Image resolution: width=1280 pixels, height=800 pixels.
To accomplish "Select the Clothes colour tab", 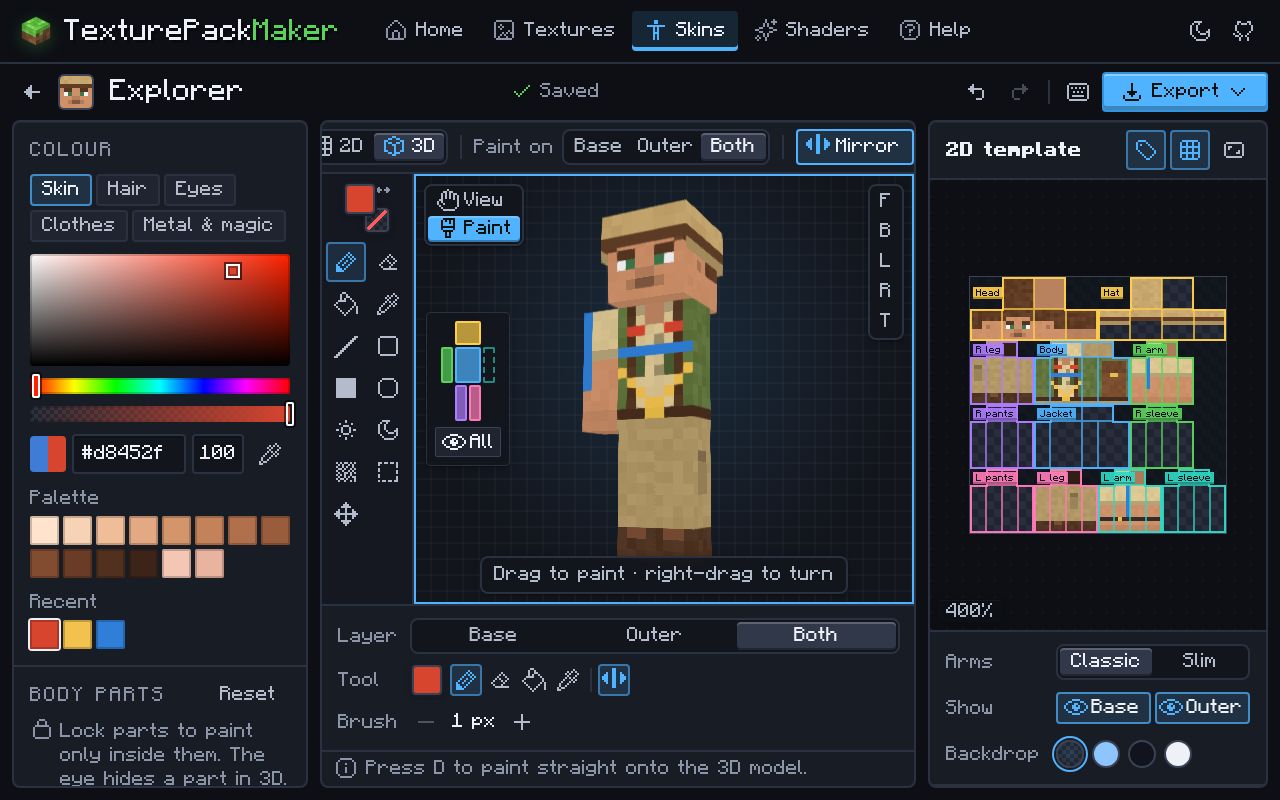I will [x=78, y=225].
